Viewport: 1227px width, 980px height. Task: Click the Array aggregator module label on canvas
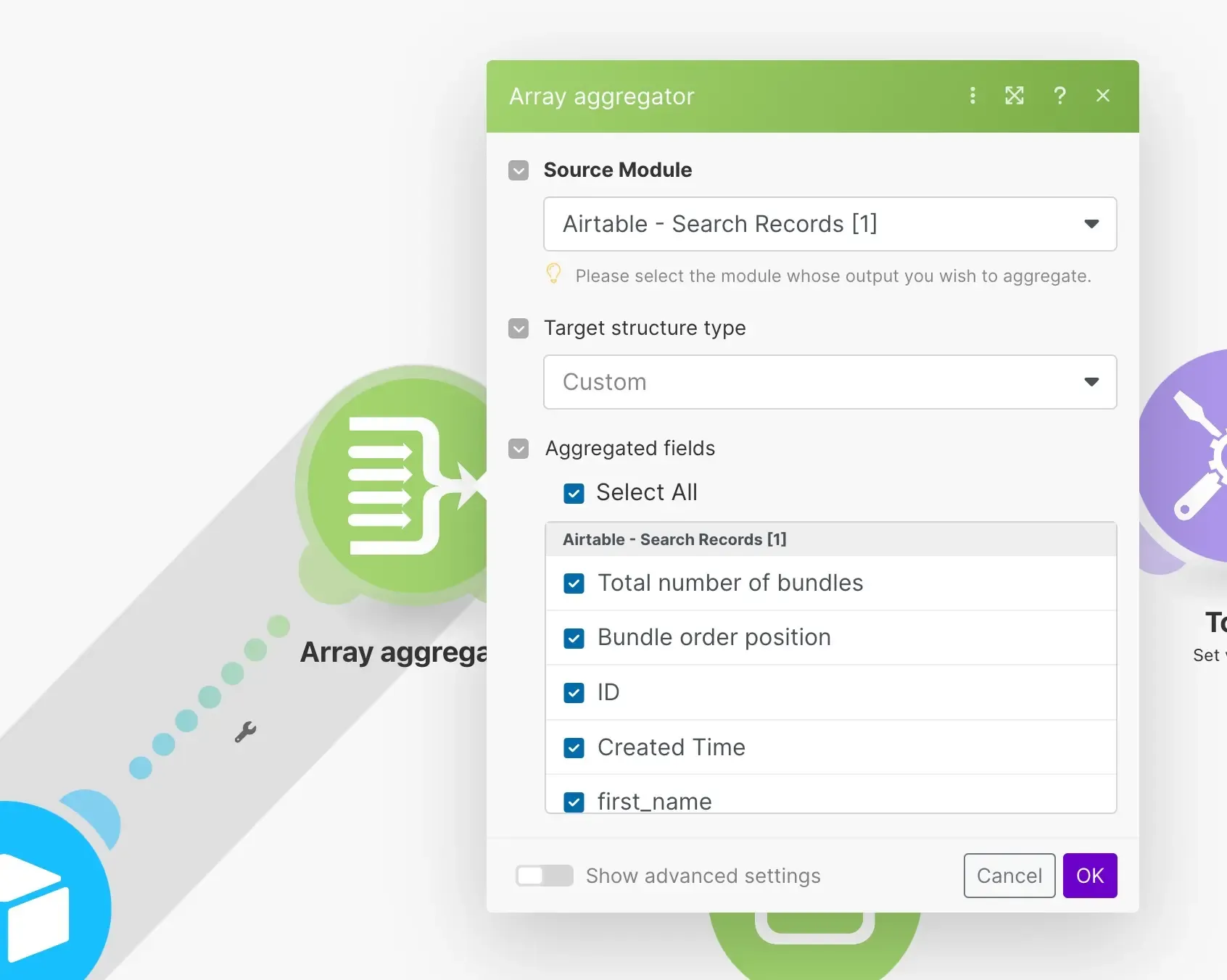(x=394, y=652)
